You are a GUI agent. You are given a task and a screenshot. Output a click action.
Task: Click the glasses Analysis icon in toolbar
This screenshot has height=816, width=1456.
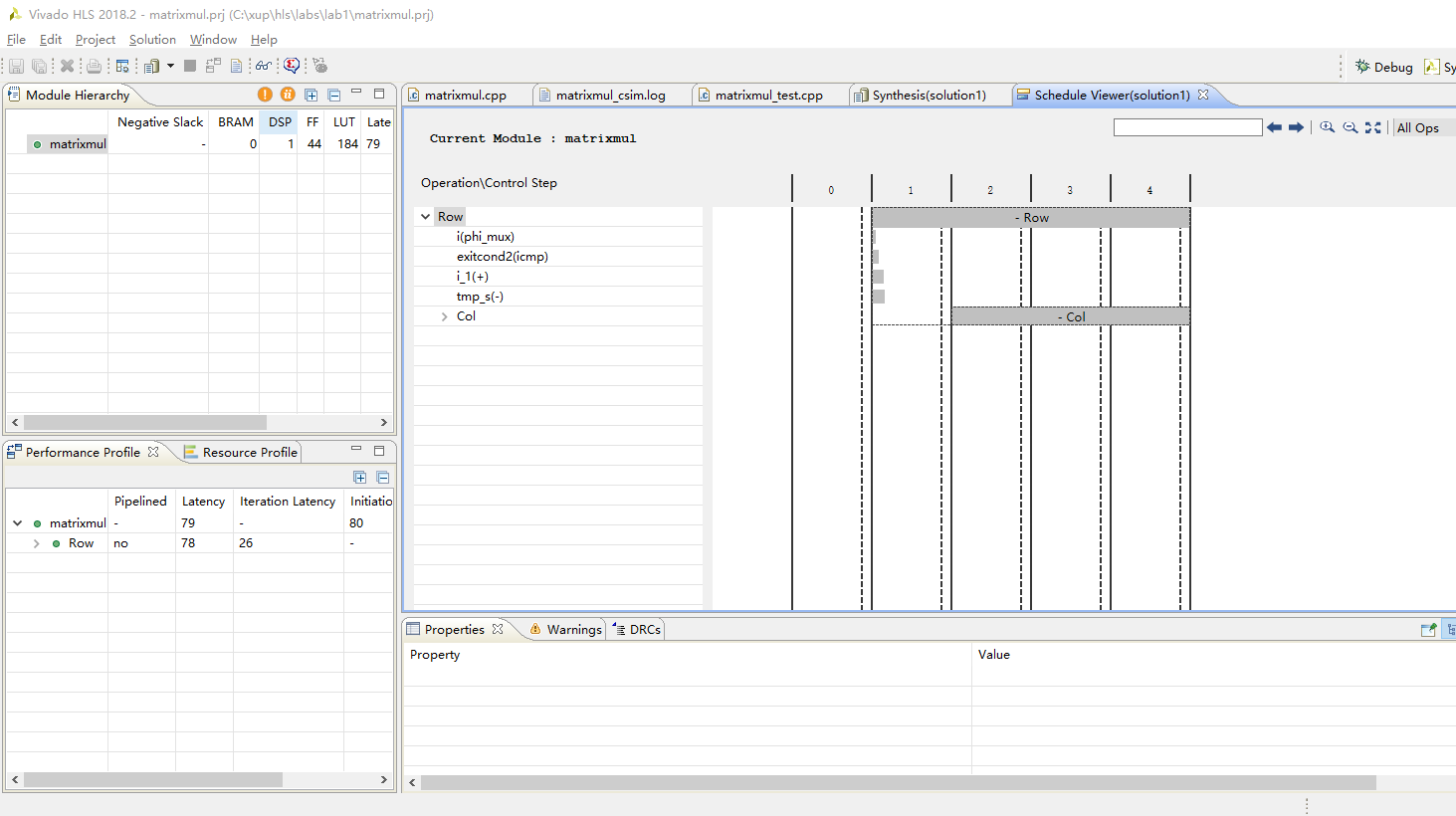pos(264,66)
